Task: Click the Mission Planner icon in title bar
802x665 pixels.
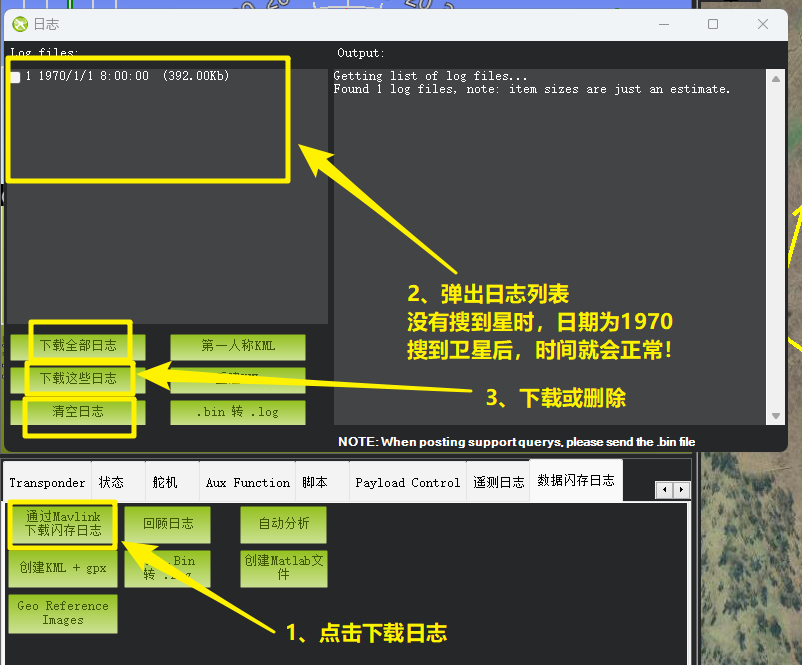Action: tap(20, 24)
